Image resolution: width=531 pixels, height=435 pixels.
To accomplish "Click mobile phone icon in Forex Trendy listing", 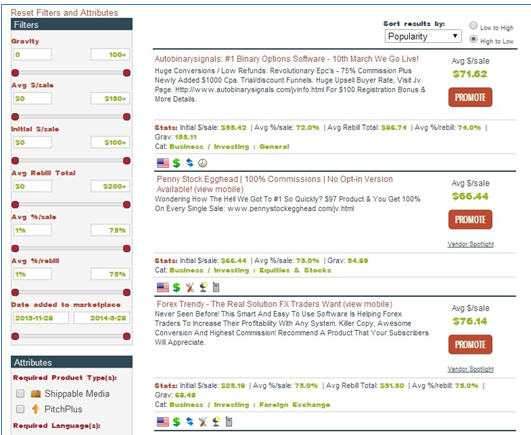I will coord(229,422).
